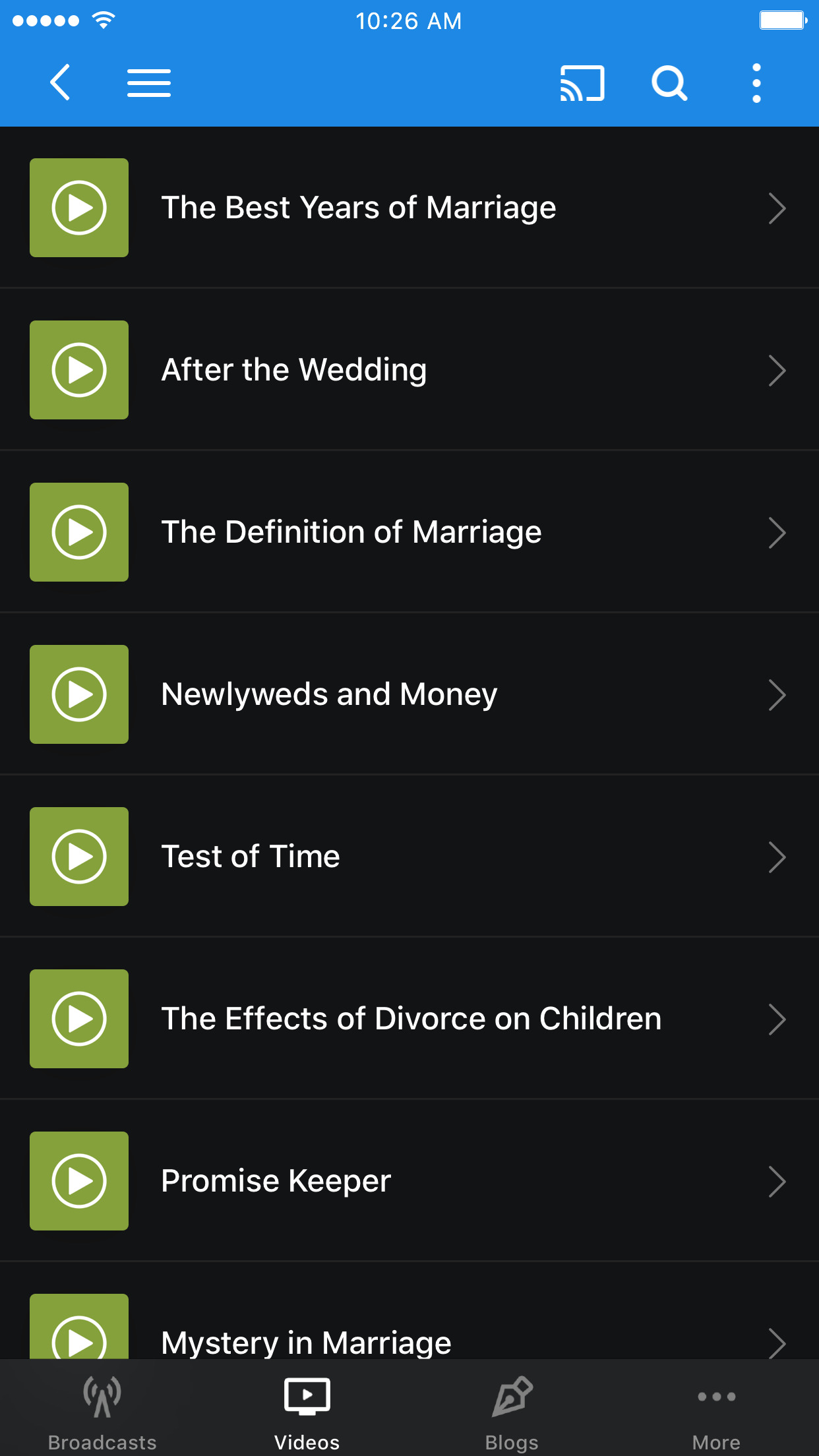Open search with magnifier icon
The image size is (819, 1456).
click(669, 83)
